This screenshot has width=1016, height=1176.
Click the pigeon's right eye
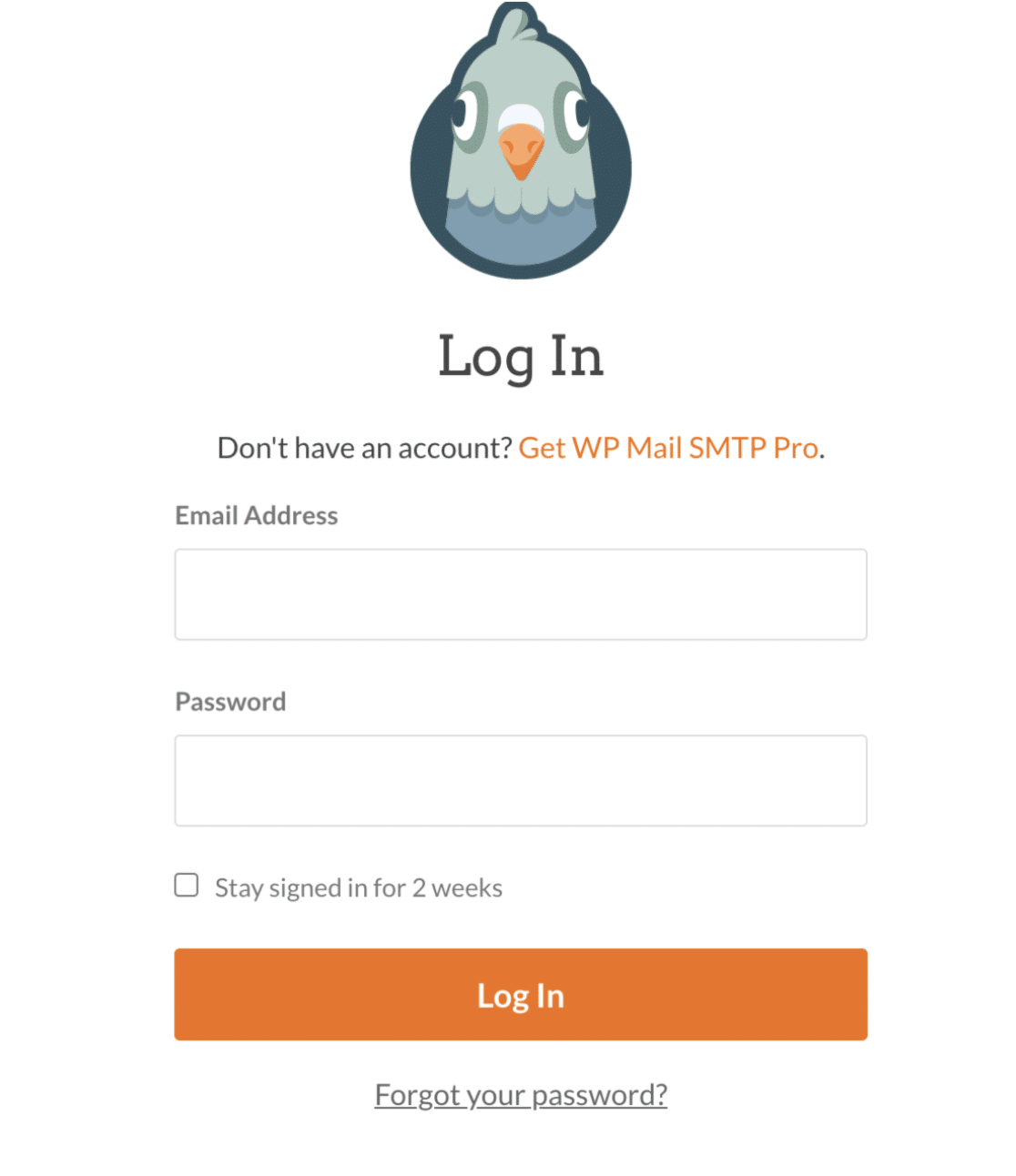click(x=573, y=116)
